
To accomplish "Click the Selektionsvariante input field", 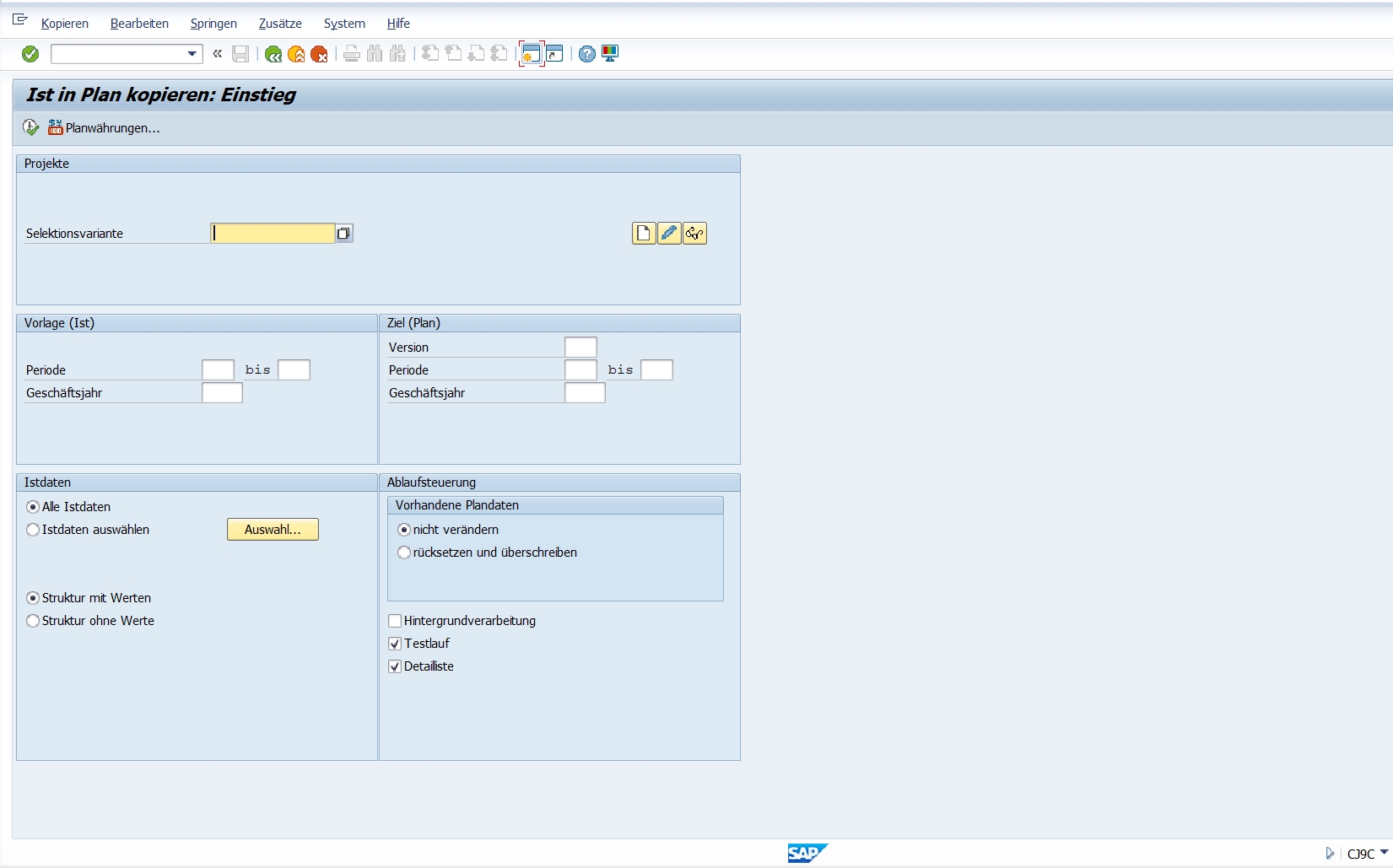I will [273, 233].
